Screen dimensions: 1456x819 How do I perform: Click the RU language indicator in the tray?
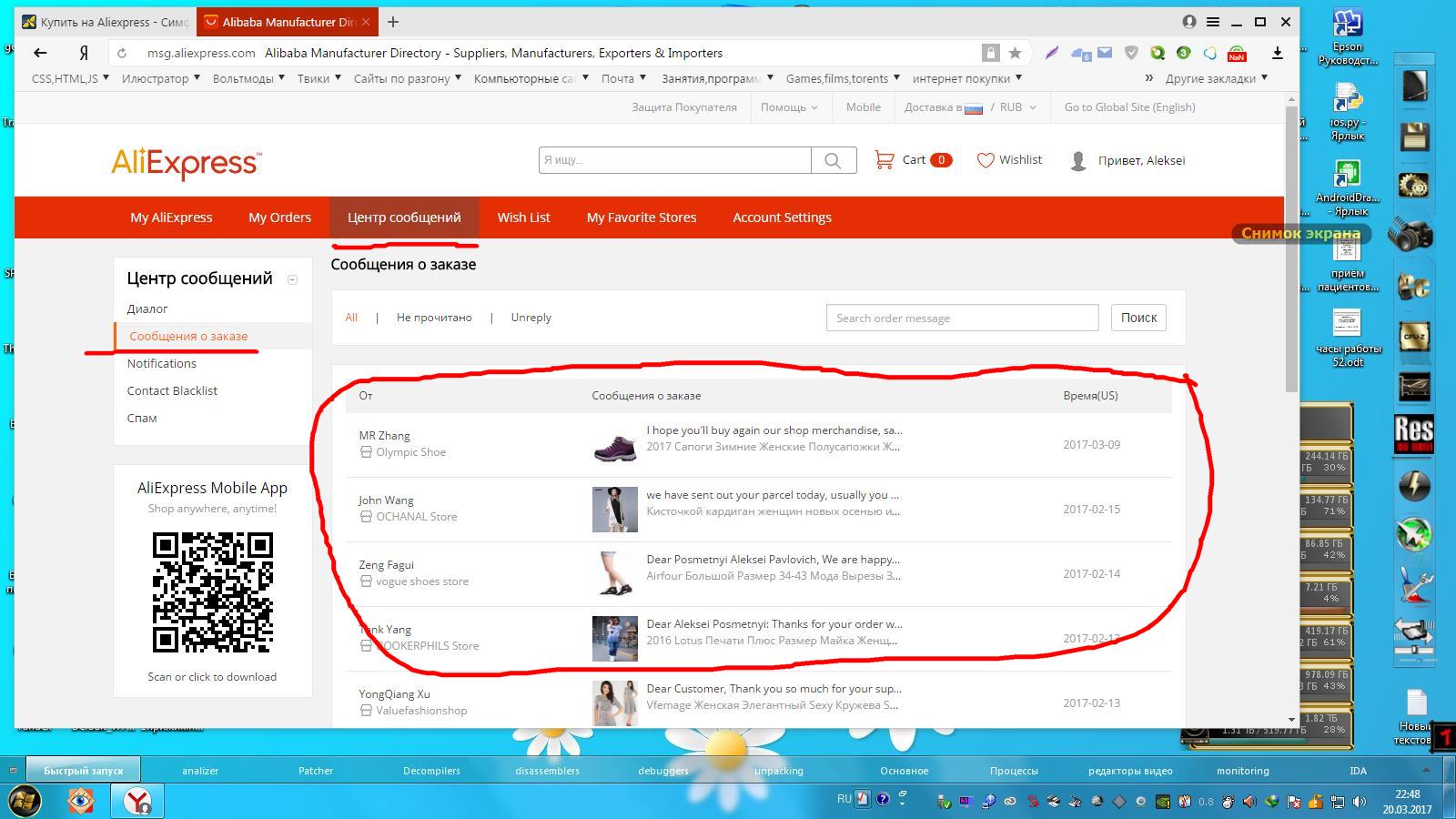[x=844, y=799]
